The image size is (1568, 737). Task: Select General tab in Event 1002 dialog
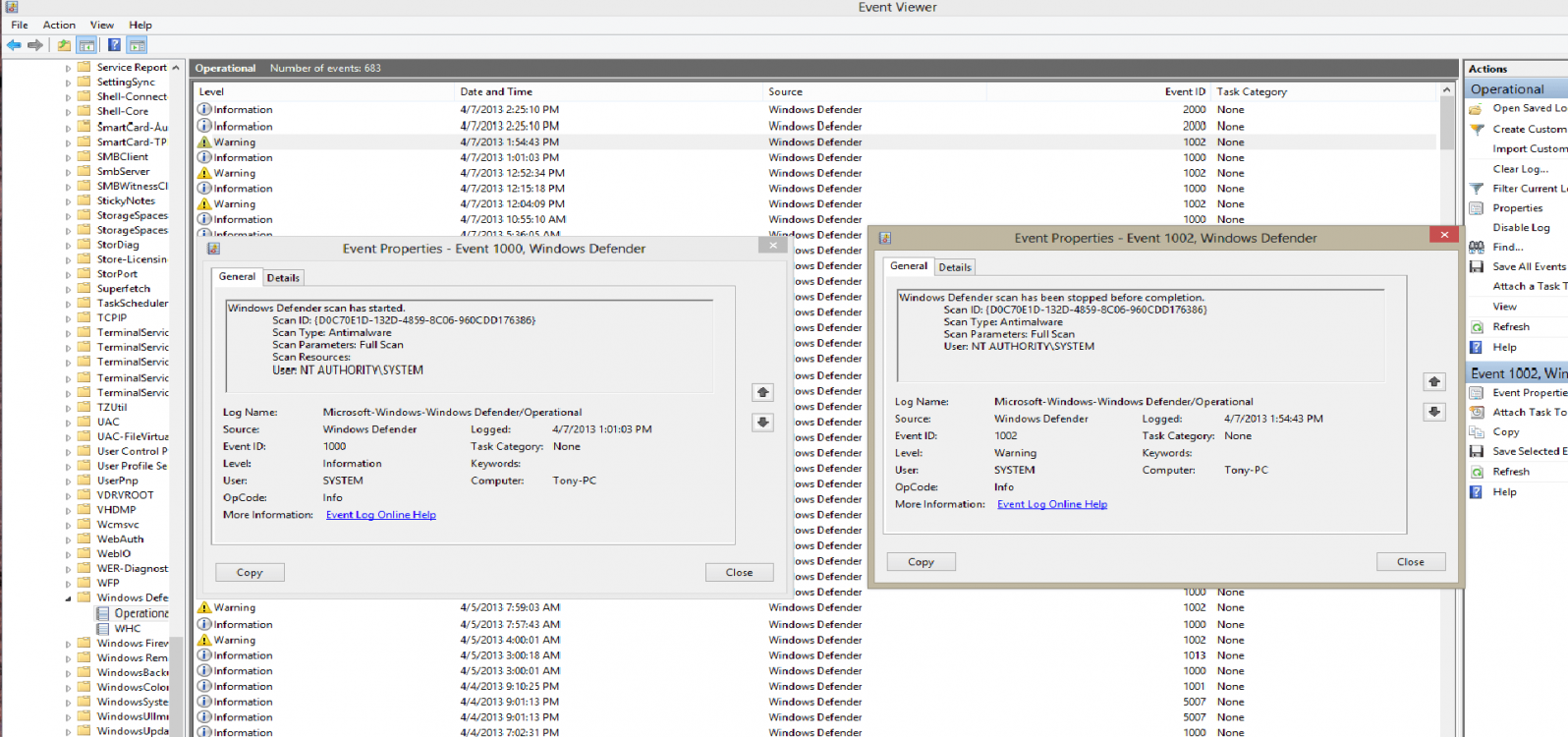[x=909, y=266]
